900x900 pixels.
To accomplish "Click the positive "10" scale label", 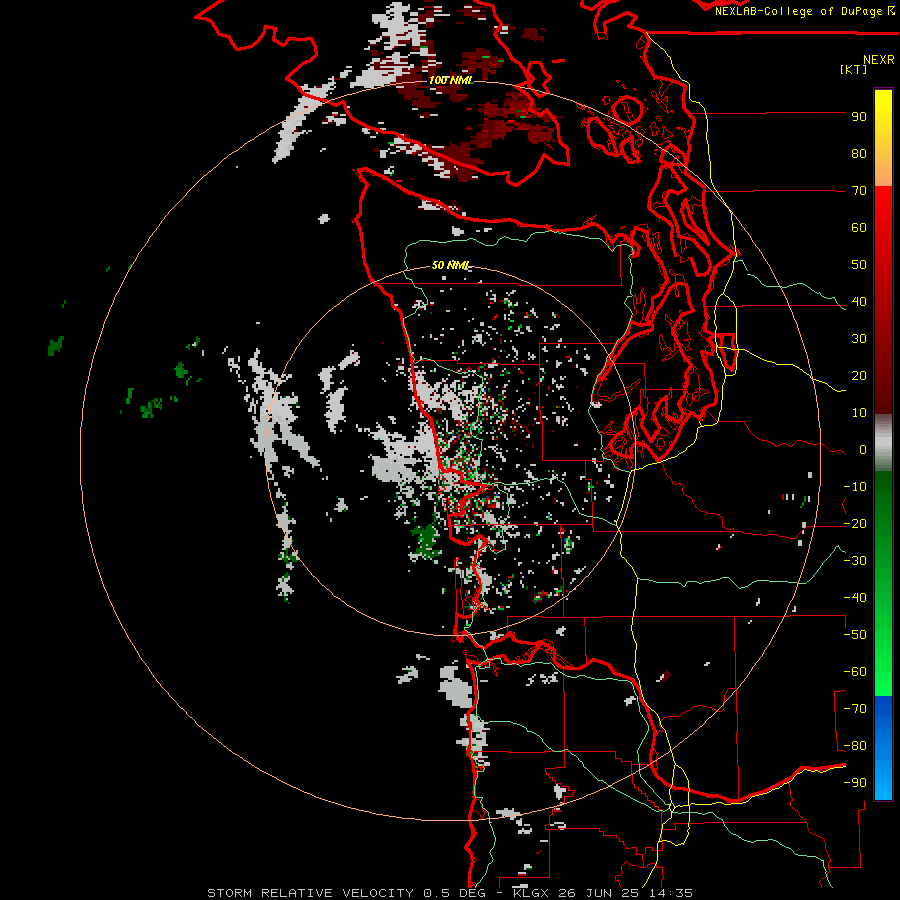I will [x=859, y=413].
